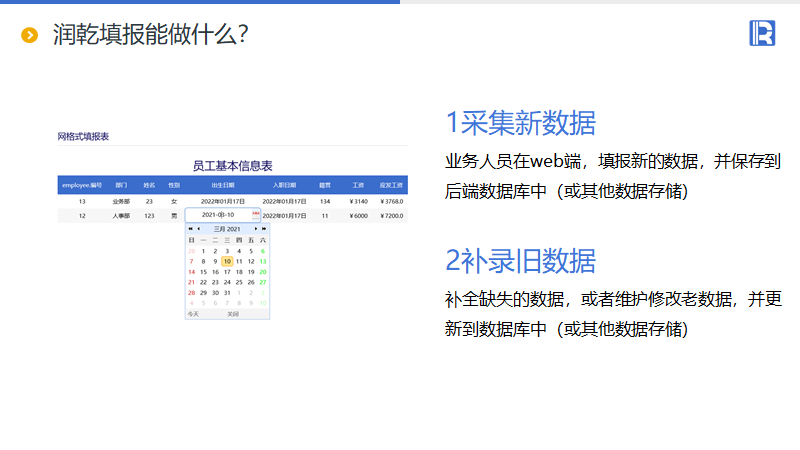Click the 网格式填报表 label above the table
The width and height of the screenshot is (800, 450).
[x=83, y=137]
